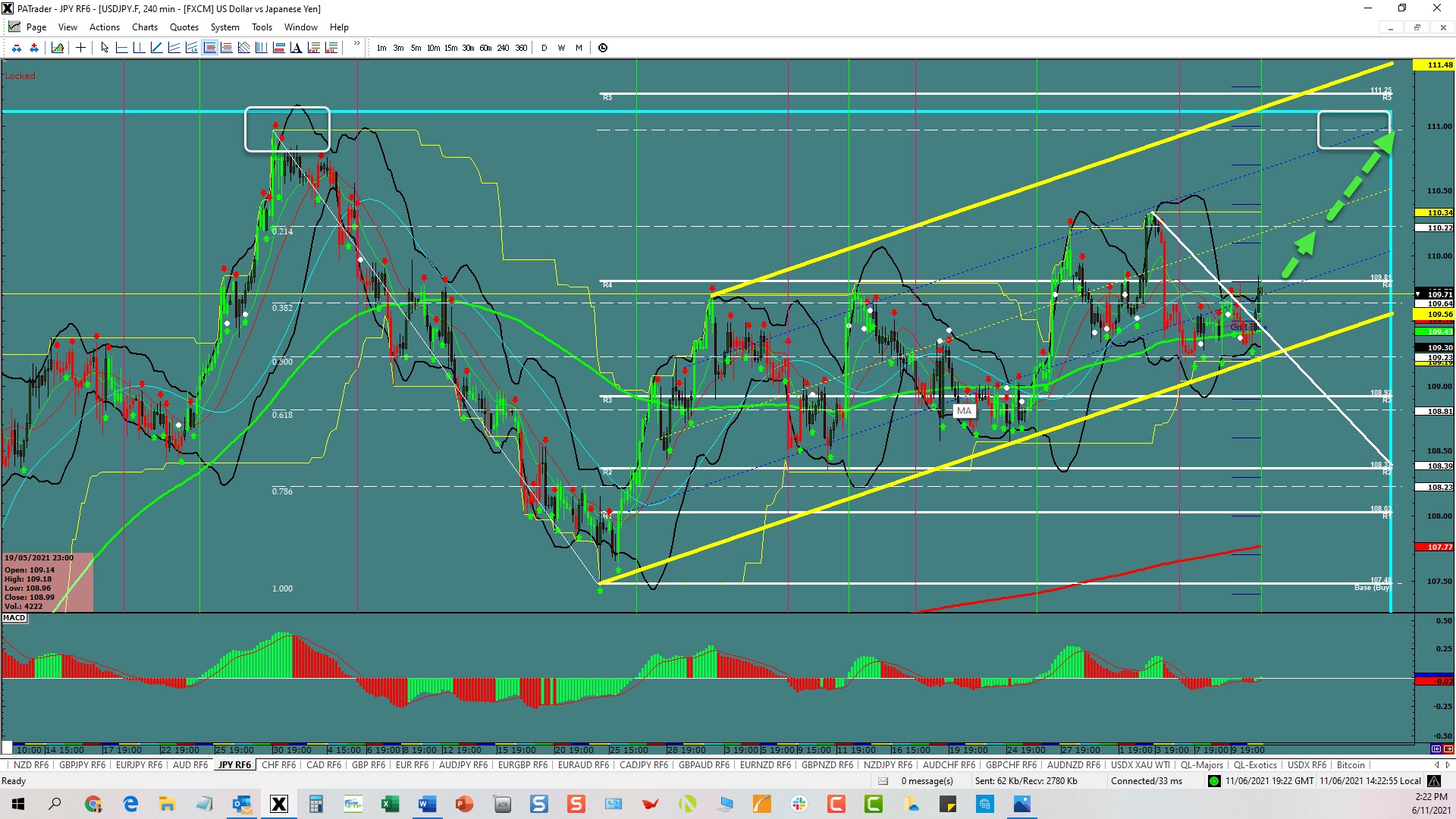Select the Fibonacci retracement lines tool

[209, 48]
